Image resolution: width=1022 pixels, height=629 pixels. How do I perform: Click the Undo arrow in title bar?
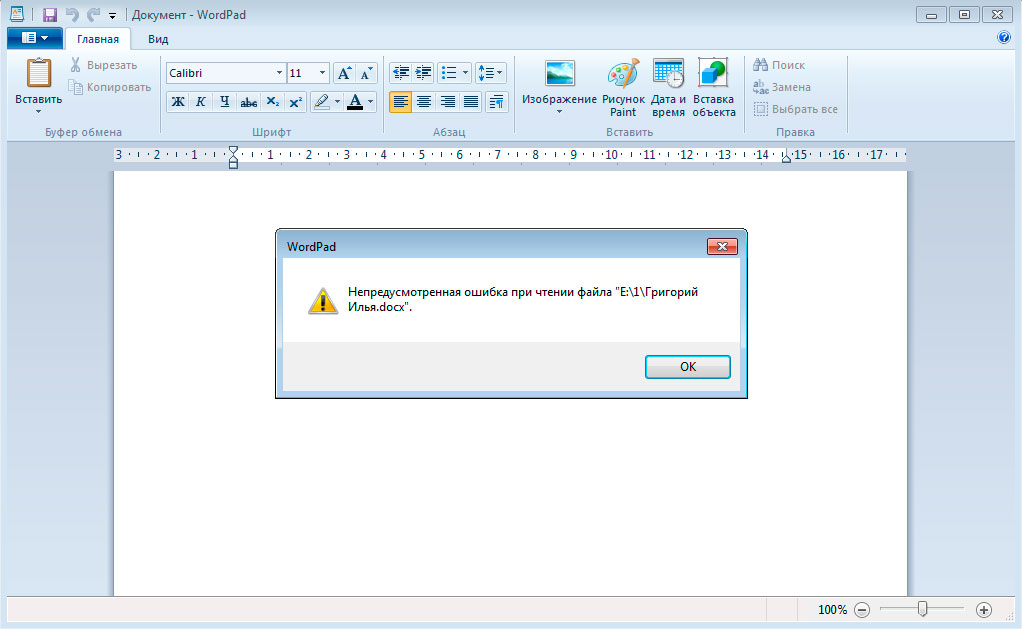(x=72, y=14)
